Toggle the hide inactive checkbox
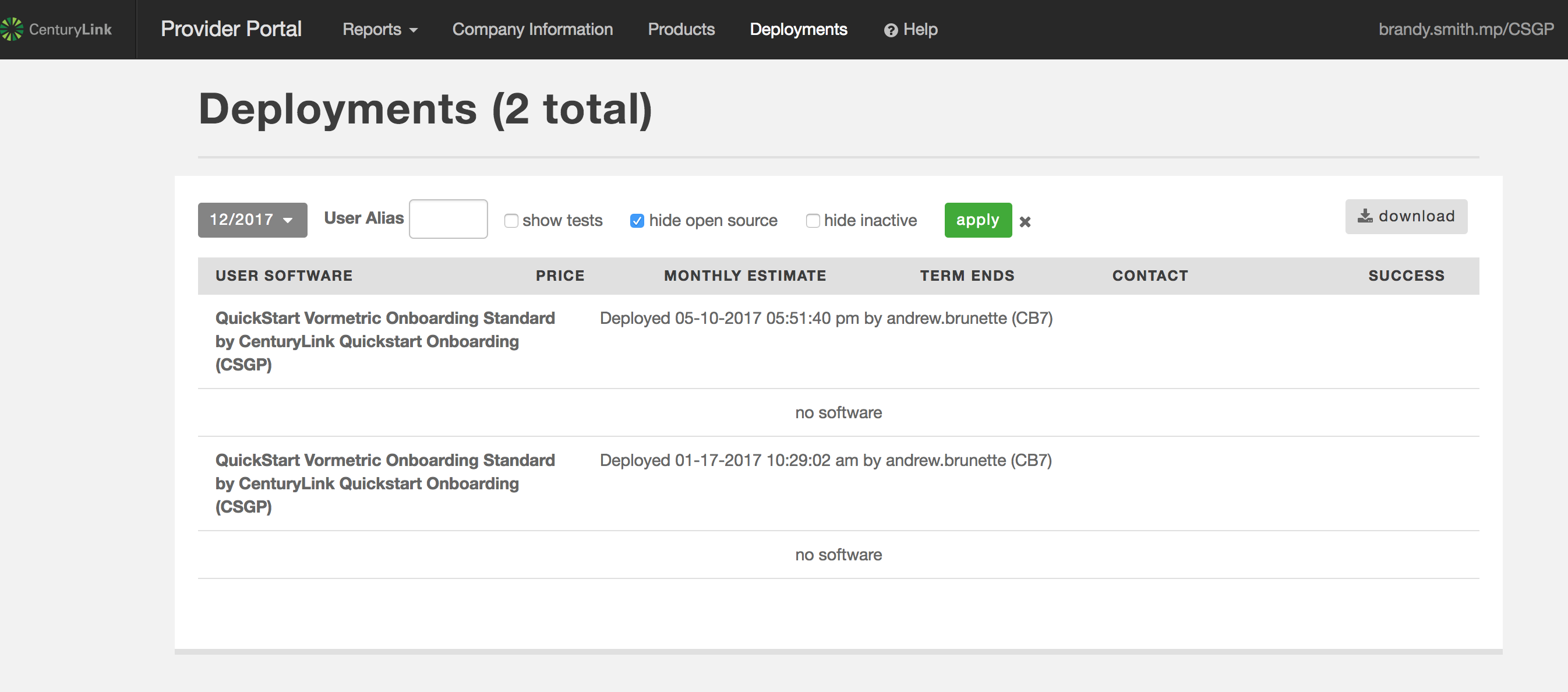This screenshot has width=1568, height=692. pyautogui.click(x=813, y=220)
